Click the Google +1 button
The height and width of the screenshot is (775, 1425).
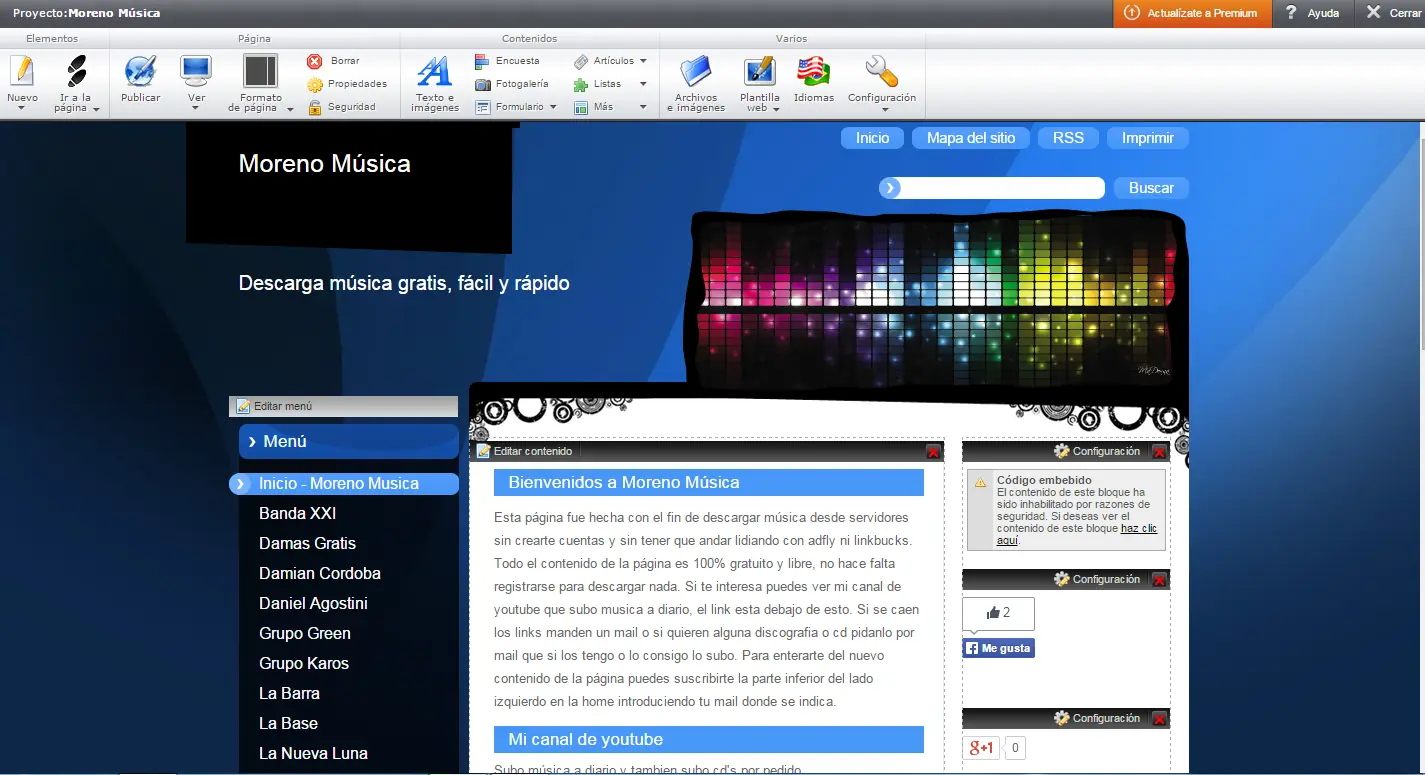(980, 748)
